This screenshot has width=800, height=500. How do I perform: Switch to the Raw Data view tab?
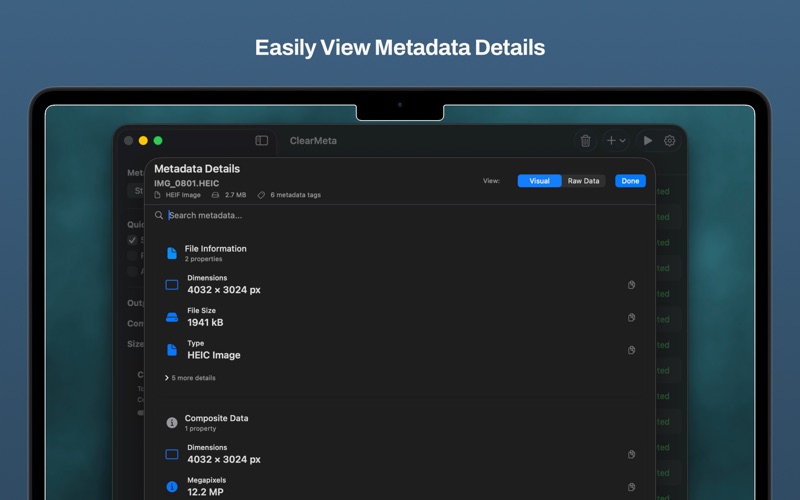tap(583, 181)
